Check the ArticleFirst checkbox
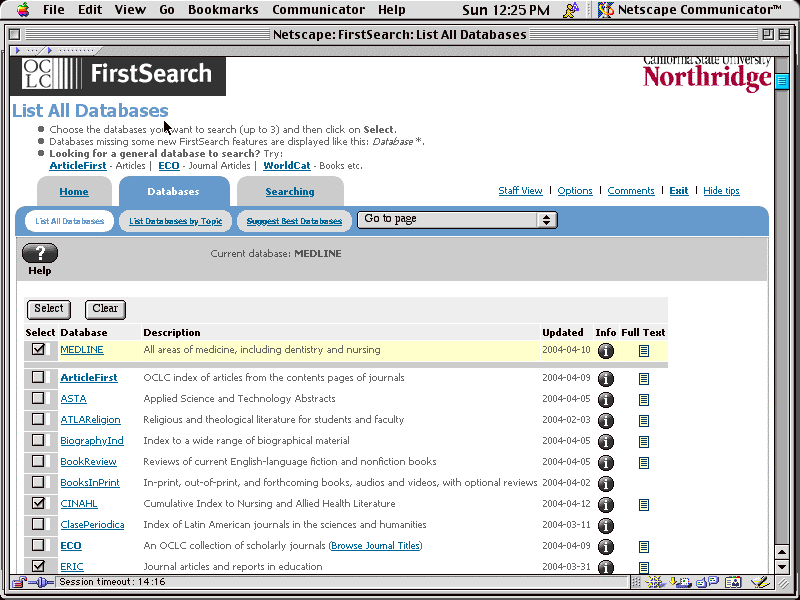The height and width of the screenshot is (600, 800). point(38,377)
